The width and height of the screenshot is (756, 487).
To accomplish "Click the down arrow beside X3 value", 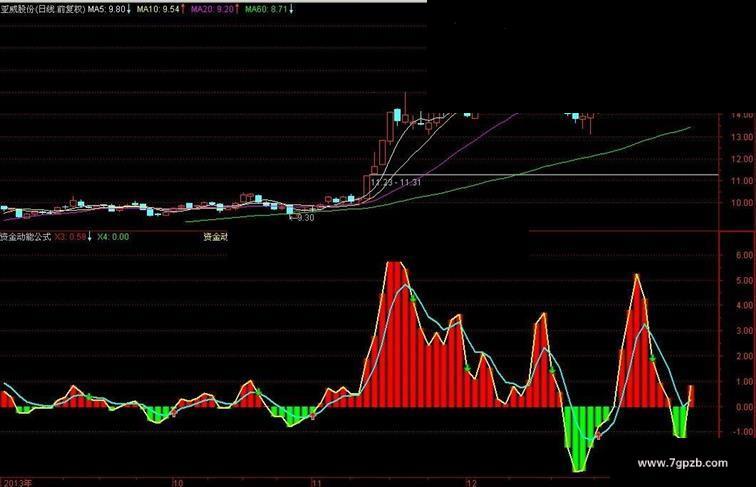I will pyautogui.click(x=90, y=237).
